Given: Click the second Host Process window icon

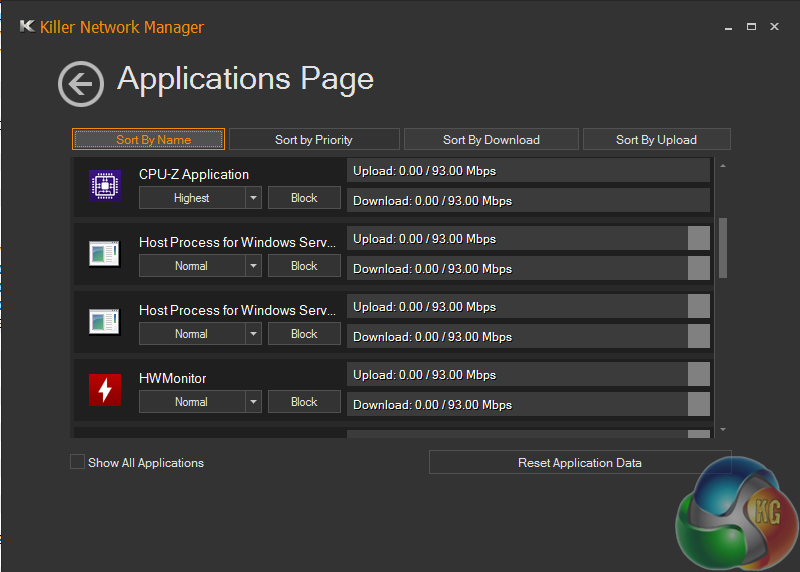Looking at the screenshot, I should coord(105,322).
